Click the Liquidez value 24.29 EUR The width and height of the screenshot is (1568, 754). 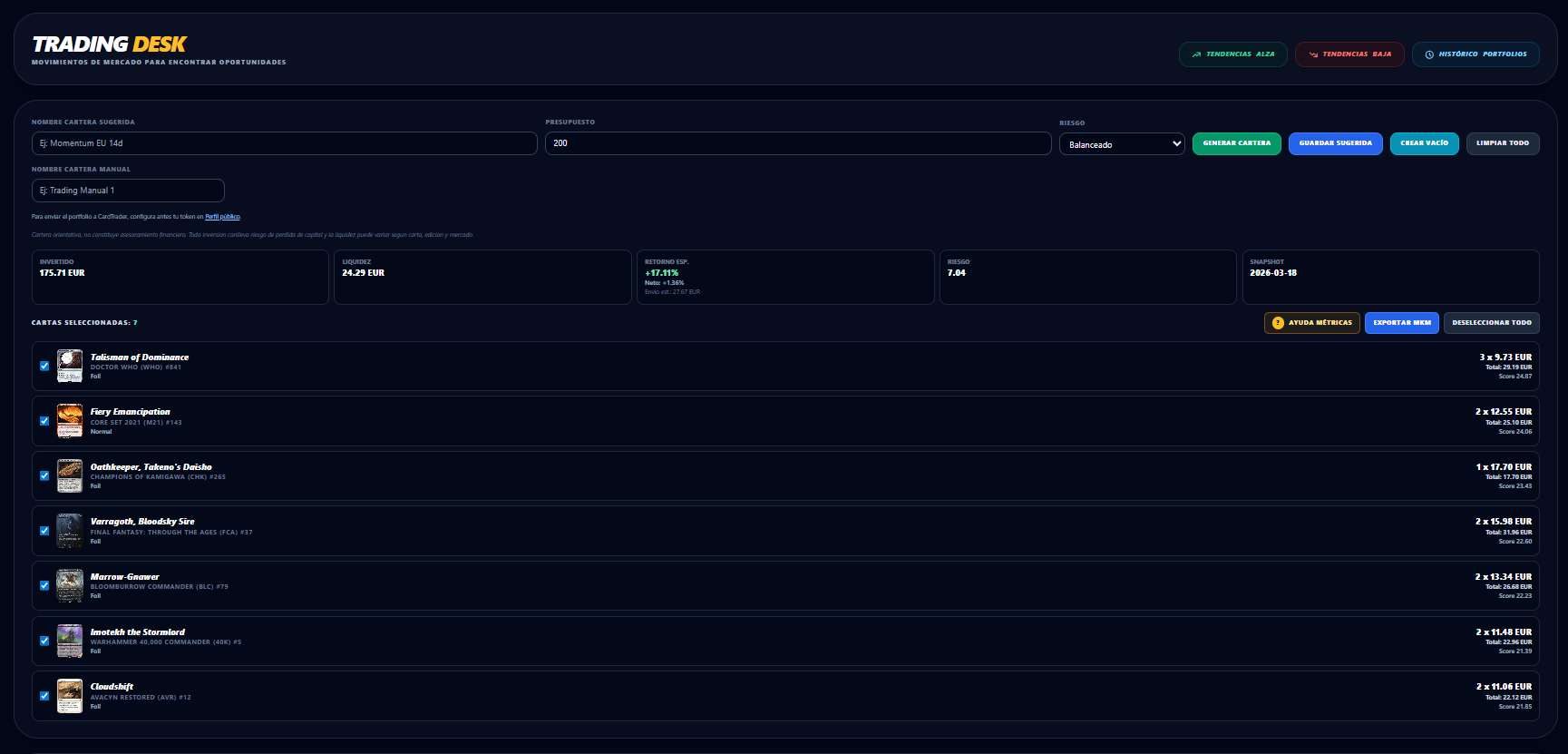[x=363, y=273]
